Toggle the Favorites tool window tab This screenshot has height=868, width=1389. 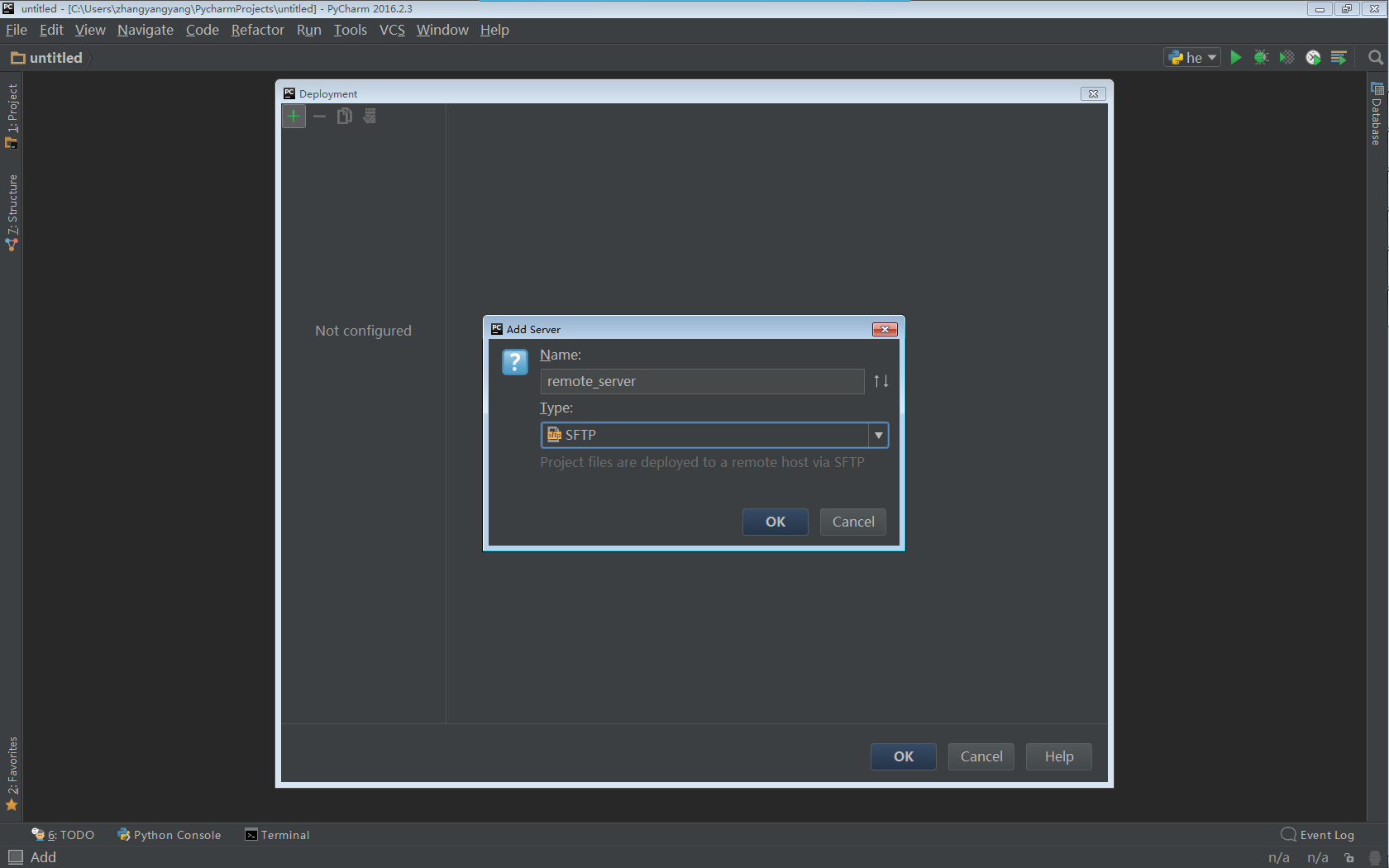(x=12, y=774)
